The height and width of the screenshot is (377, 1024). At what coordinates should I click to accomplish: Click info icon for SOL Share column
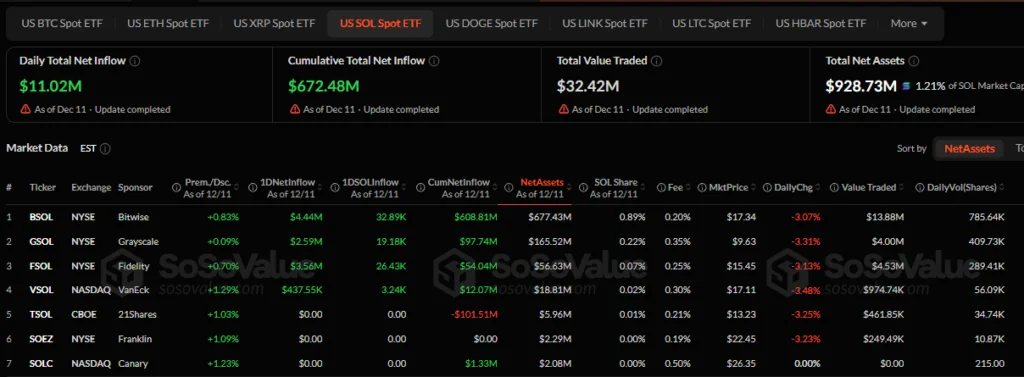tap(583, 188)
